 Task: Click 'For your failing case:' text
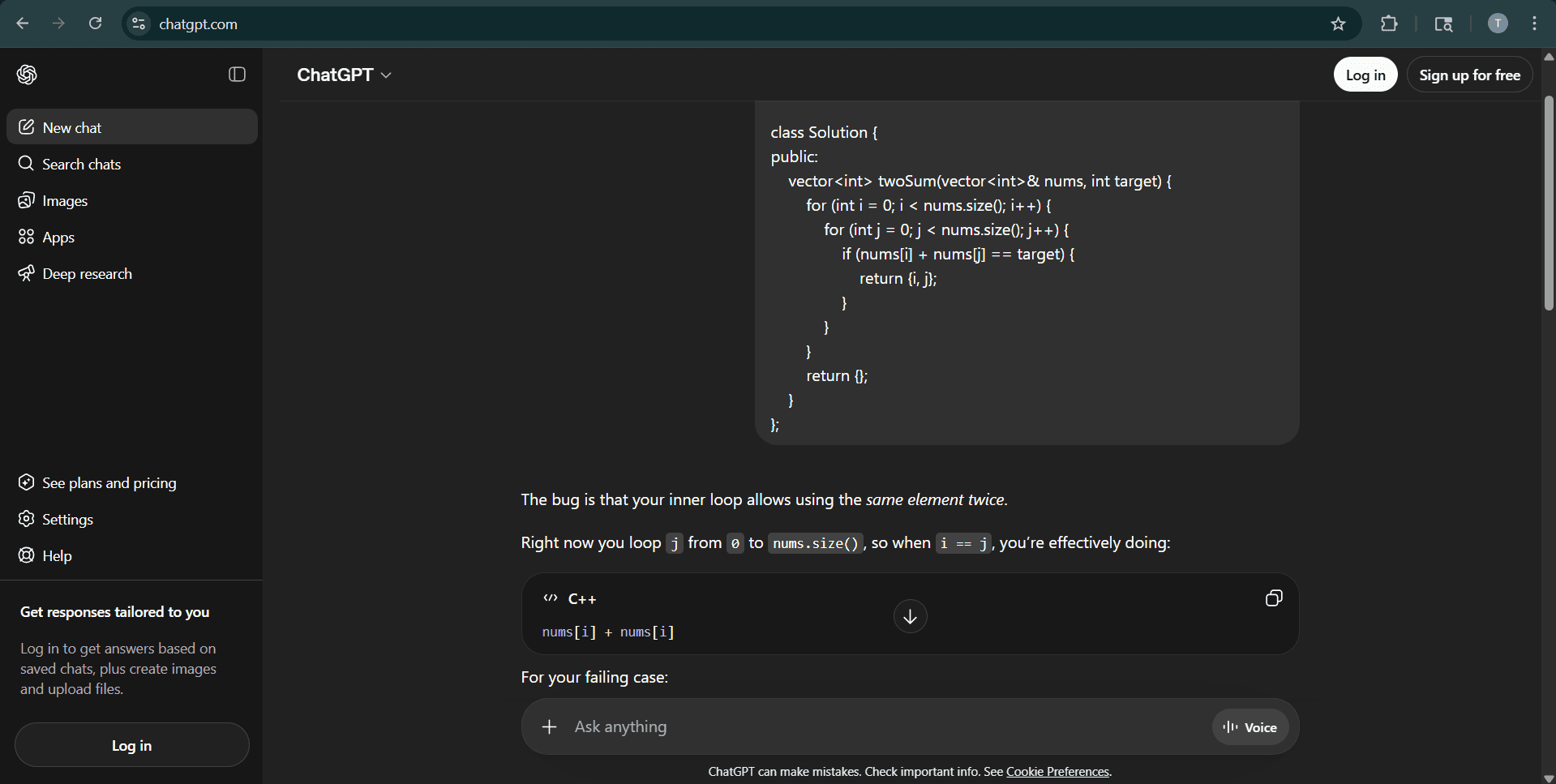pyautogui.click(x=594, y=677)
